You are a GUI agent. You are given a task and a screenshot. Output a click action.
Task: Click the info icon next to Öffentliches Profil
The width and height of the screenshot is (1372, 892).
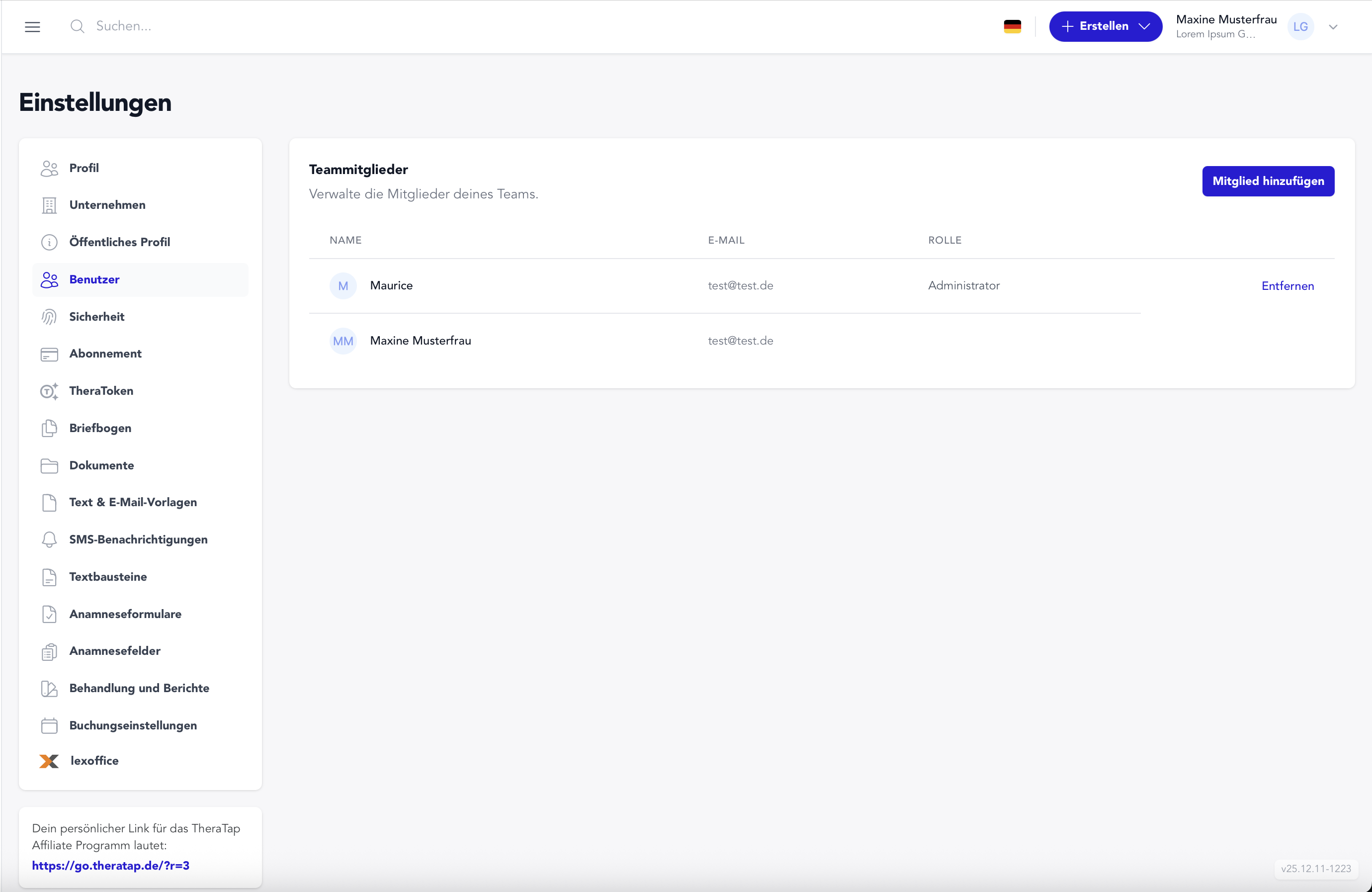[x=50, y=242]
